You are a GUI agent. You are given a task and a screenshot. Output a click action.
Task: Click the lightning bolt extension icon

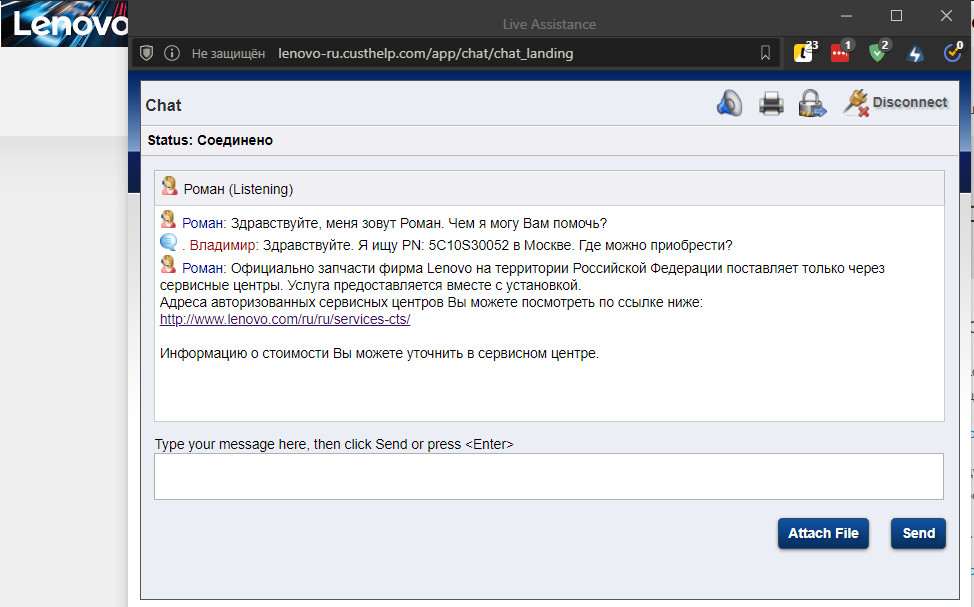click(915, 54)
